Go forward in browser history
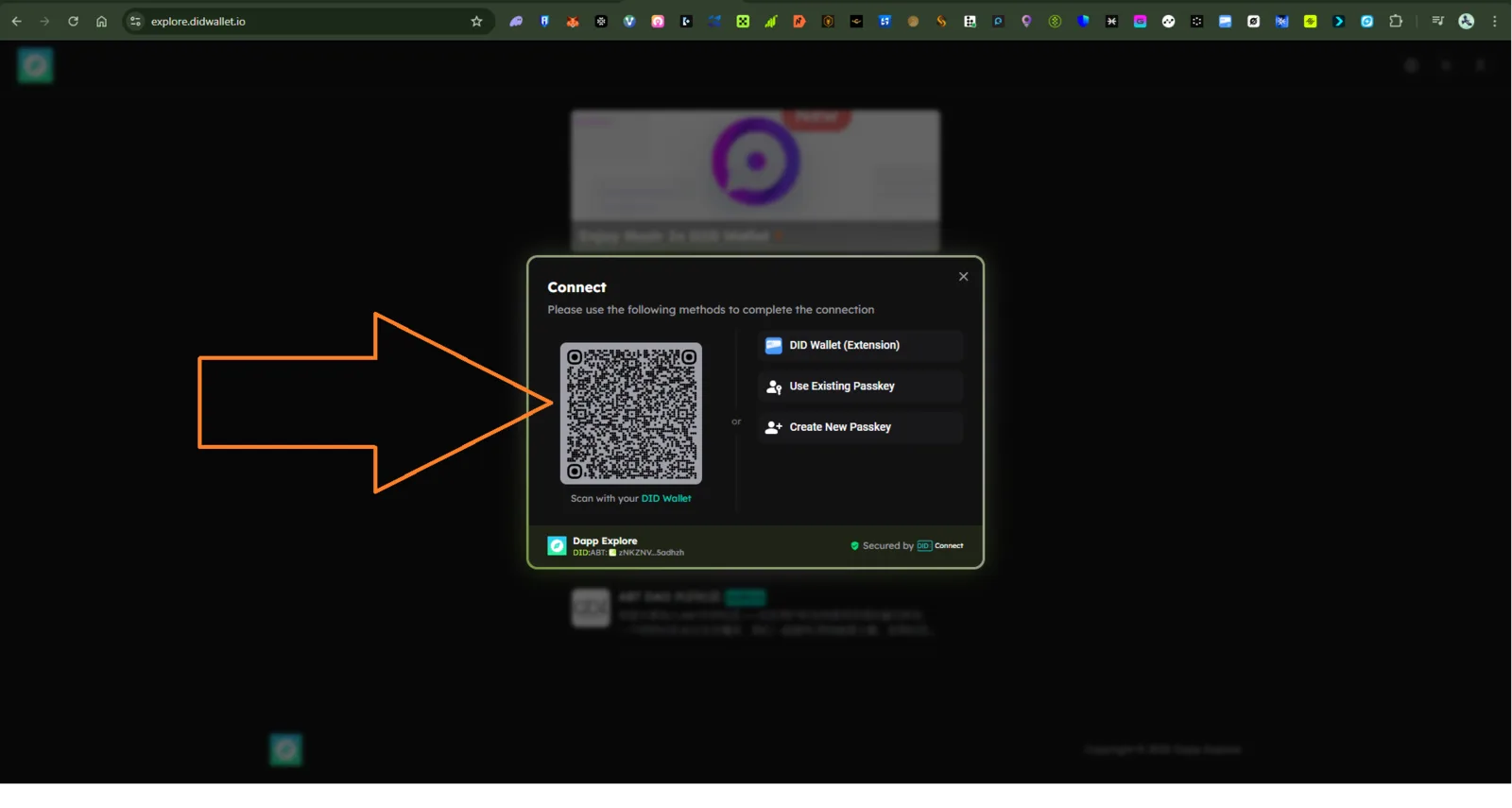The width and height of the screenshot is (1512, 808). click(x=44, y=22)
